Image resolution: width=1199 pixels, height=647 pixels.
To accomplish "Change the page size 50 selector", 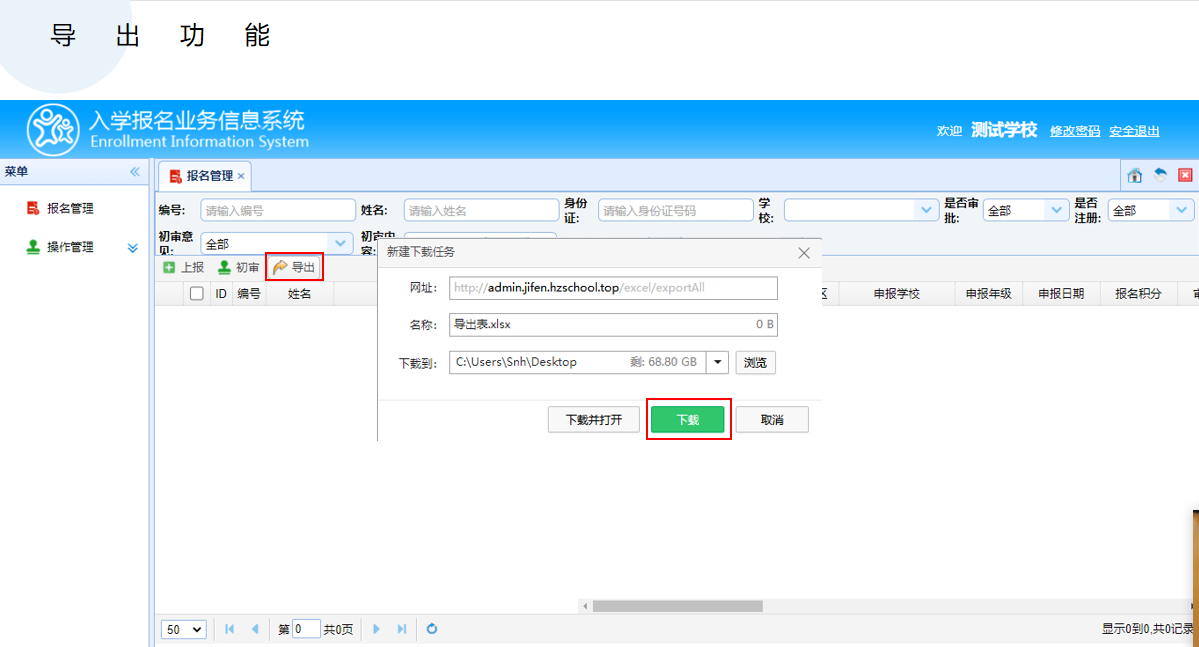I will coord(183,629).
